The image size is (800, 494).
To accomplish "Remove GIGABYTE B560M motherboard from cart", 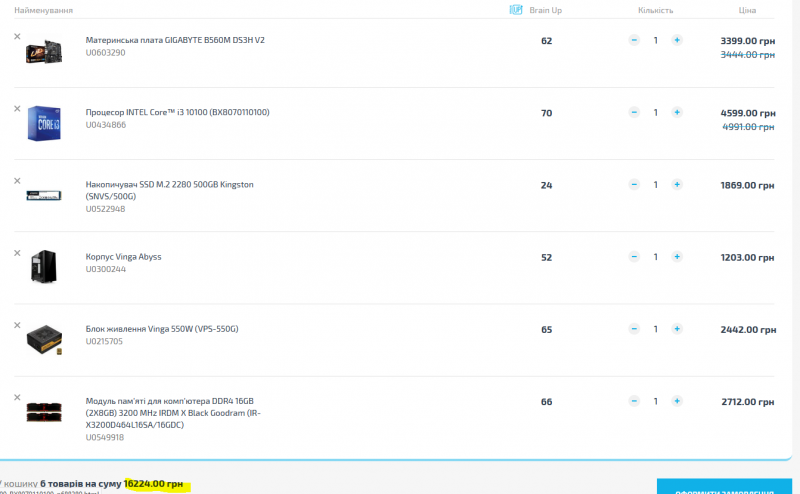I will [17, 36].
